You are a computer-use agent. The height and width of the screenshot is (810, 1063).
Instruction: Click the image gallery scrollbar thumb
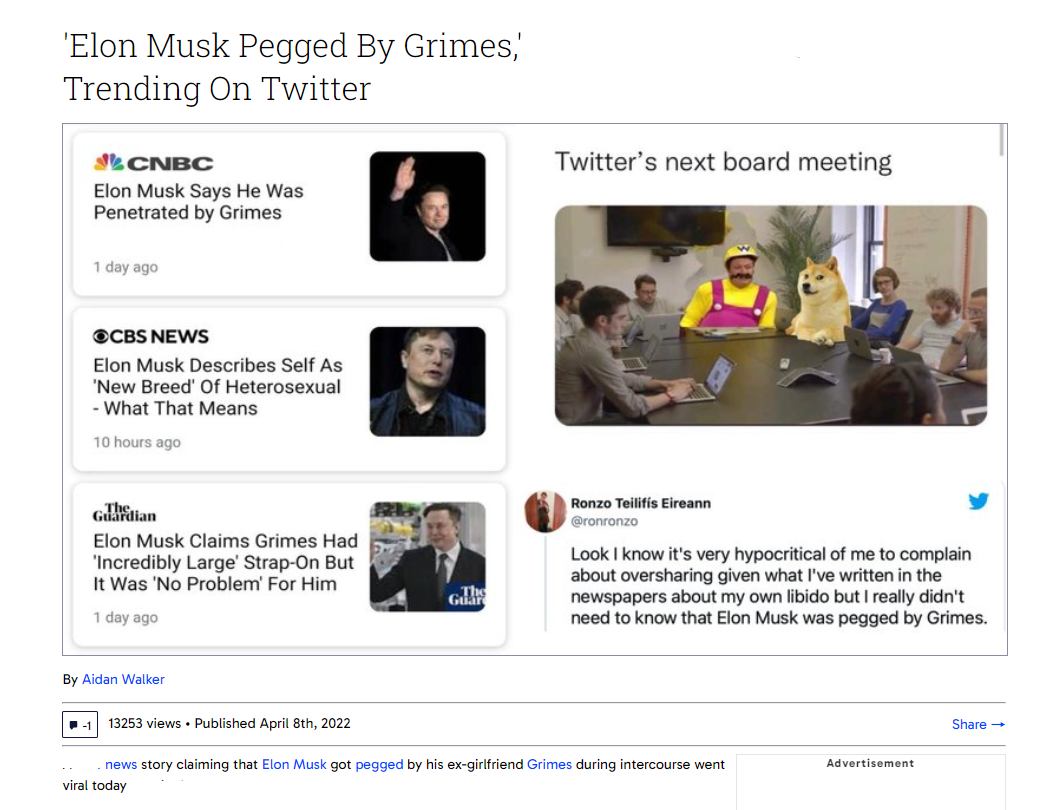pos(1002,140)
